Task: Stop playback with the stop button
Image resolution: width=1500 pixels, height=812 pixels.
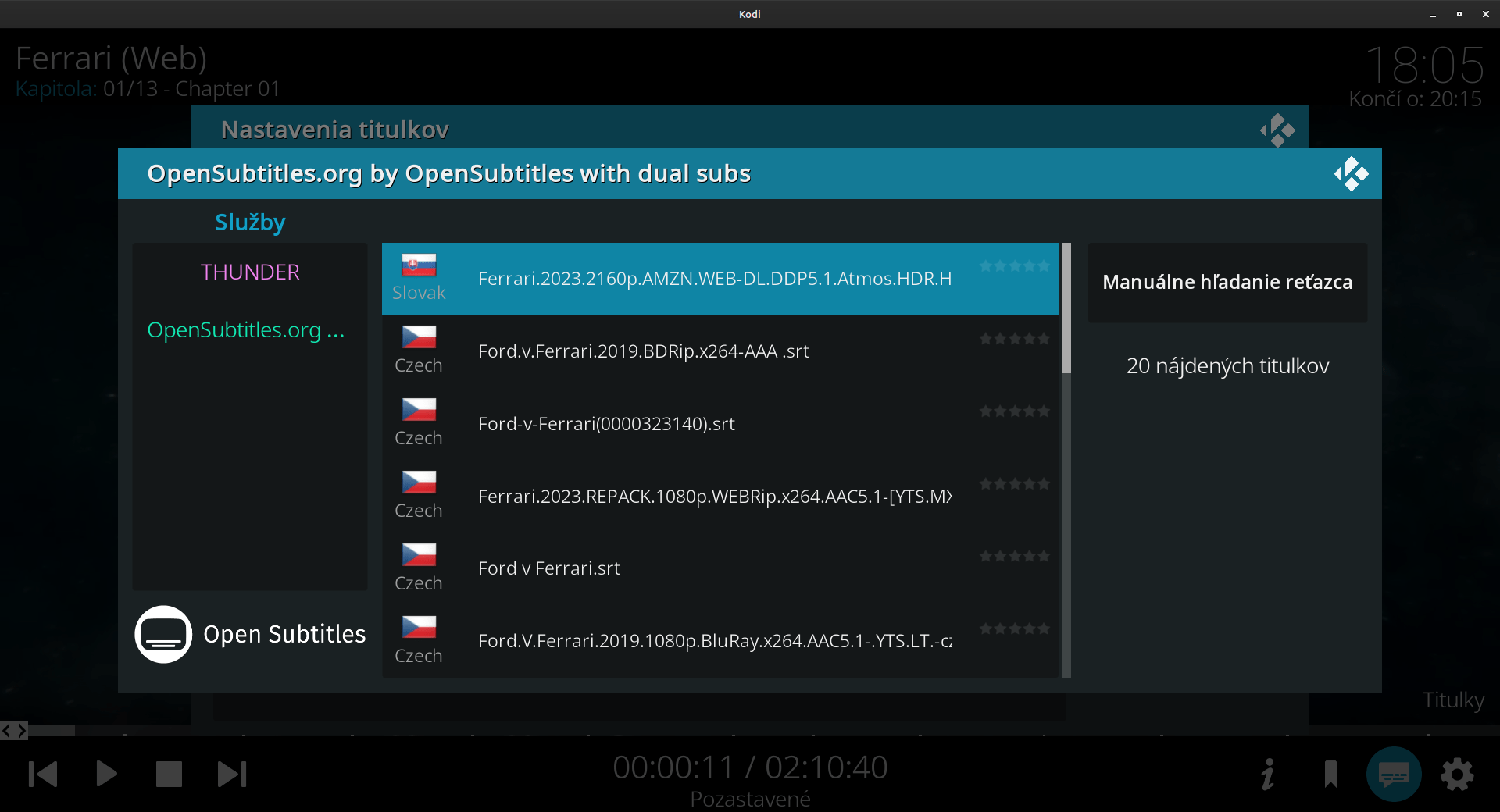Action: [169, 774]
